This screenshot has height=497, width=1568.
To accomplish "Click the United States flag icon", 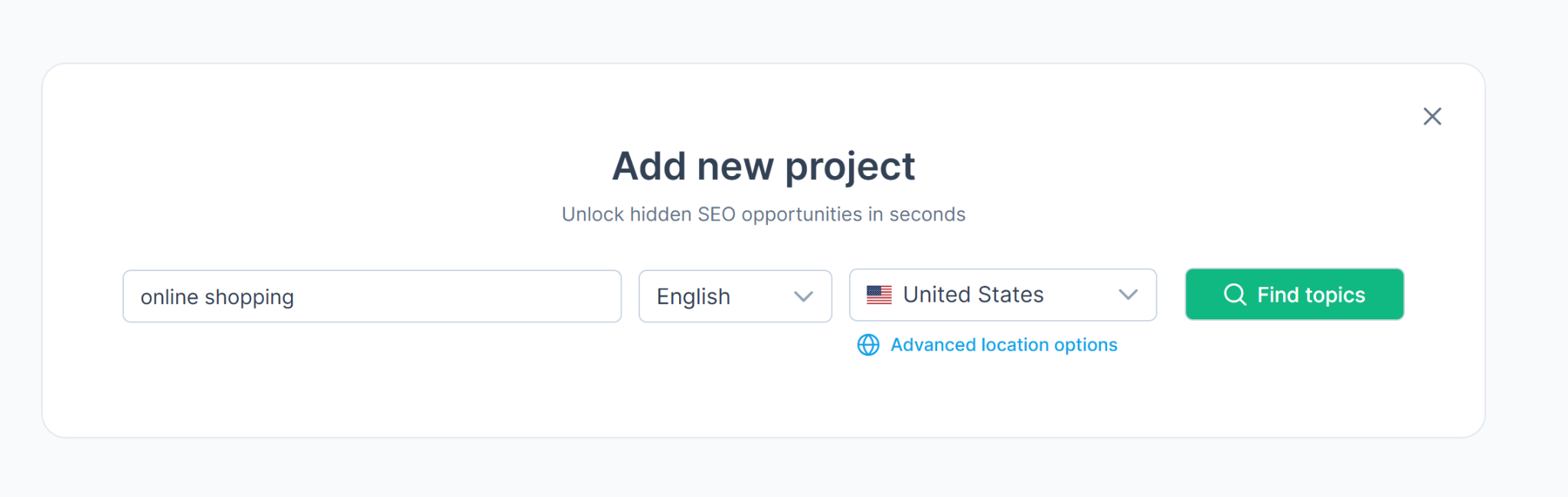I will coord(879,295).
